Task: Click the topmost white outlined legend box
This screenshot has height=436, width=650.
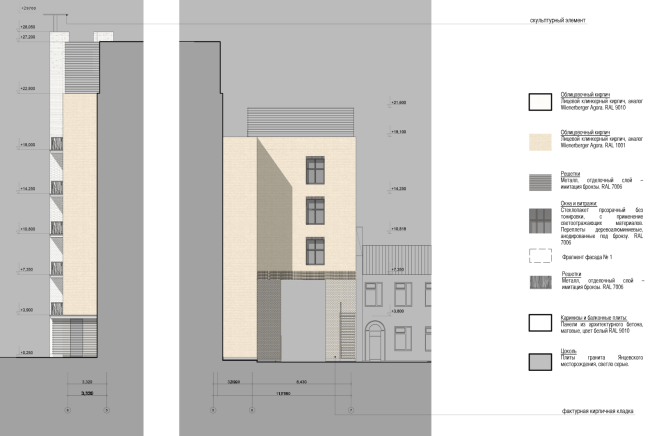Action: click(x=540, y=101)
